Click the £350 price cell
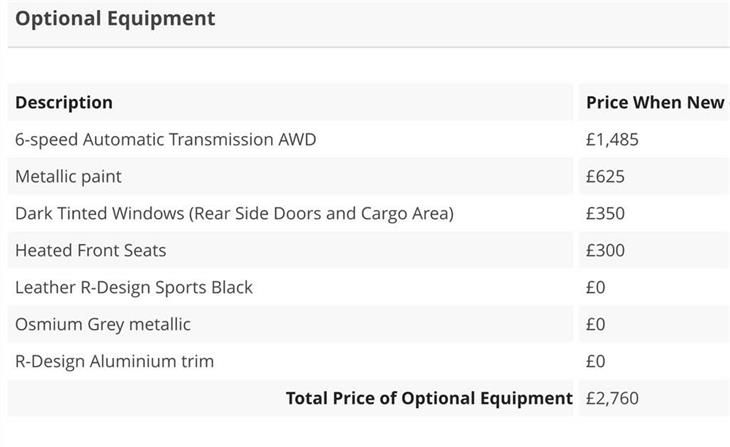730x447 pixels. point(605,213)
